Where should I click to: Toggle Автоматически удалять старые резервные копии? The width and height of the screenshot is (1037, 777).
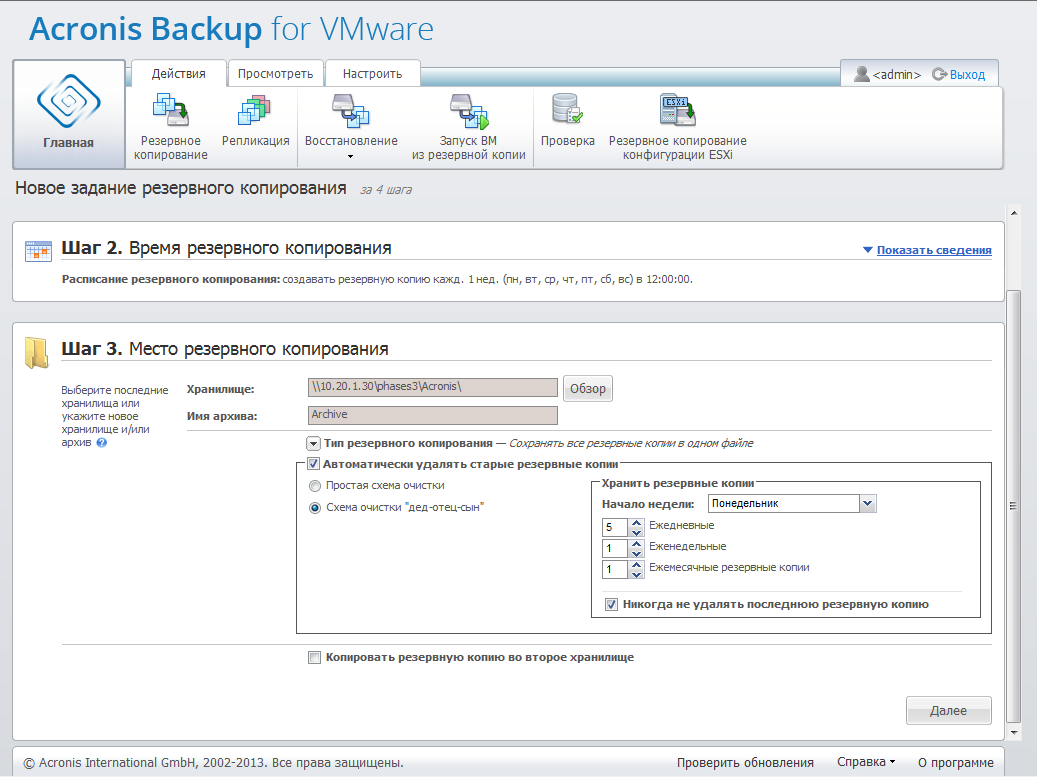tap(313, 464)
